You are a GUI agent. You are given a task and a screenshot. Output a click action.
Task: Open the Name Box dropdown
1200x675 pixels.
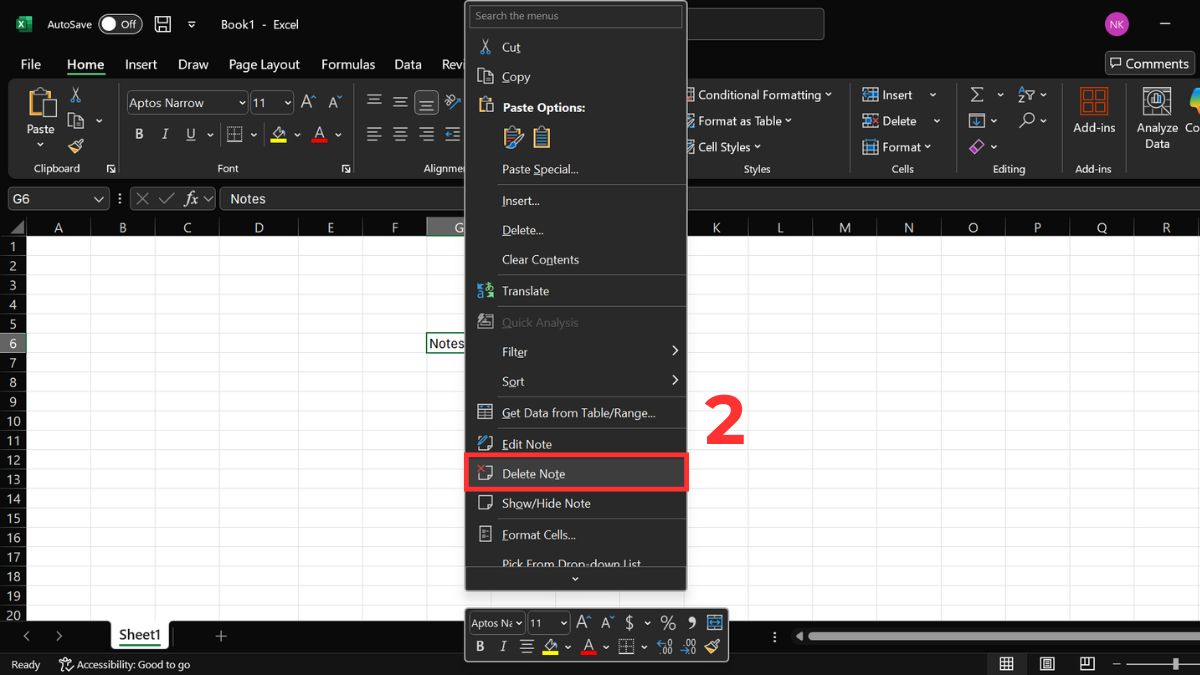(98, 198)
